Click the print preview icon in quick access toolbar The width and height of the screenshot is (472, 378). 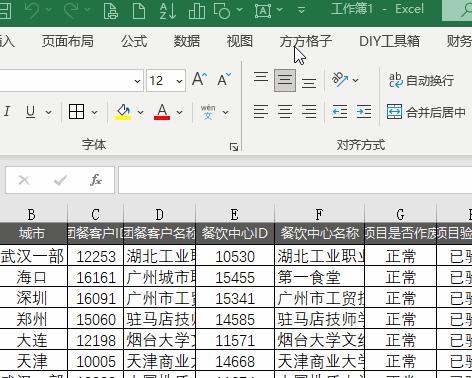tap(111, 10)
